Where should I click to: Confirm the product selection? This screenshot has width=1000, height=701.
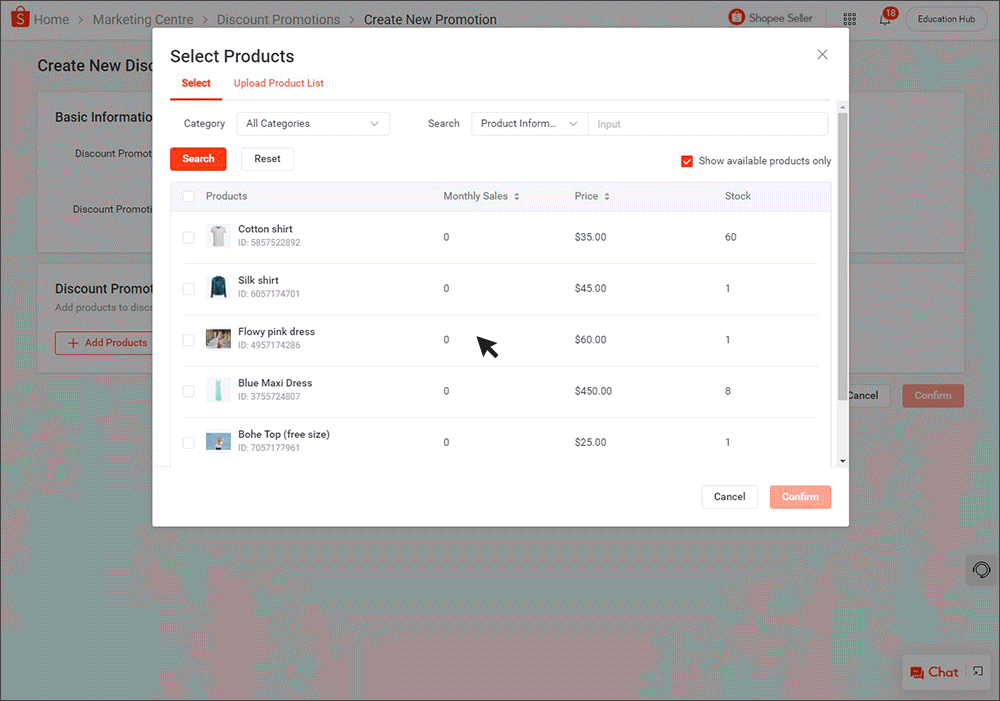800,497
